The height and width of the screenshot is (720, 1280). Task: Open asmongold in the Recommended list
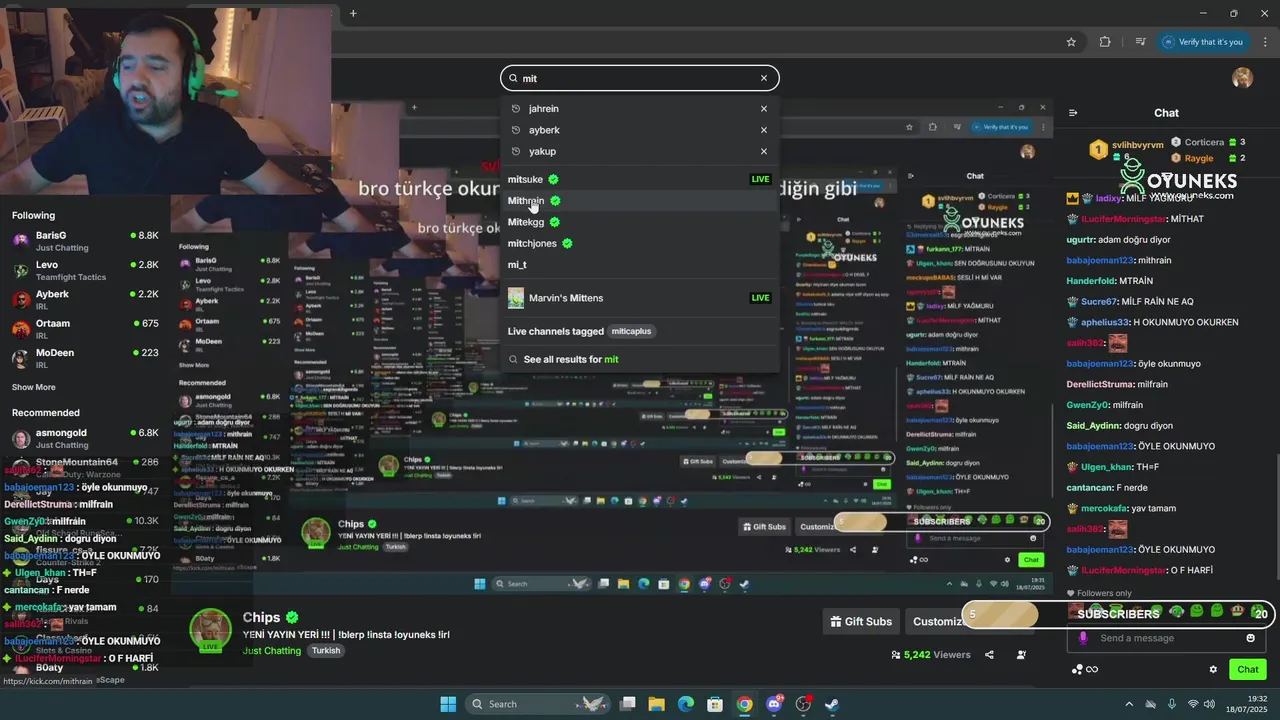[x=85, y=438]
